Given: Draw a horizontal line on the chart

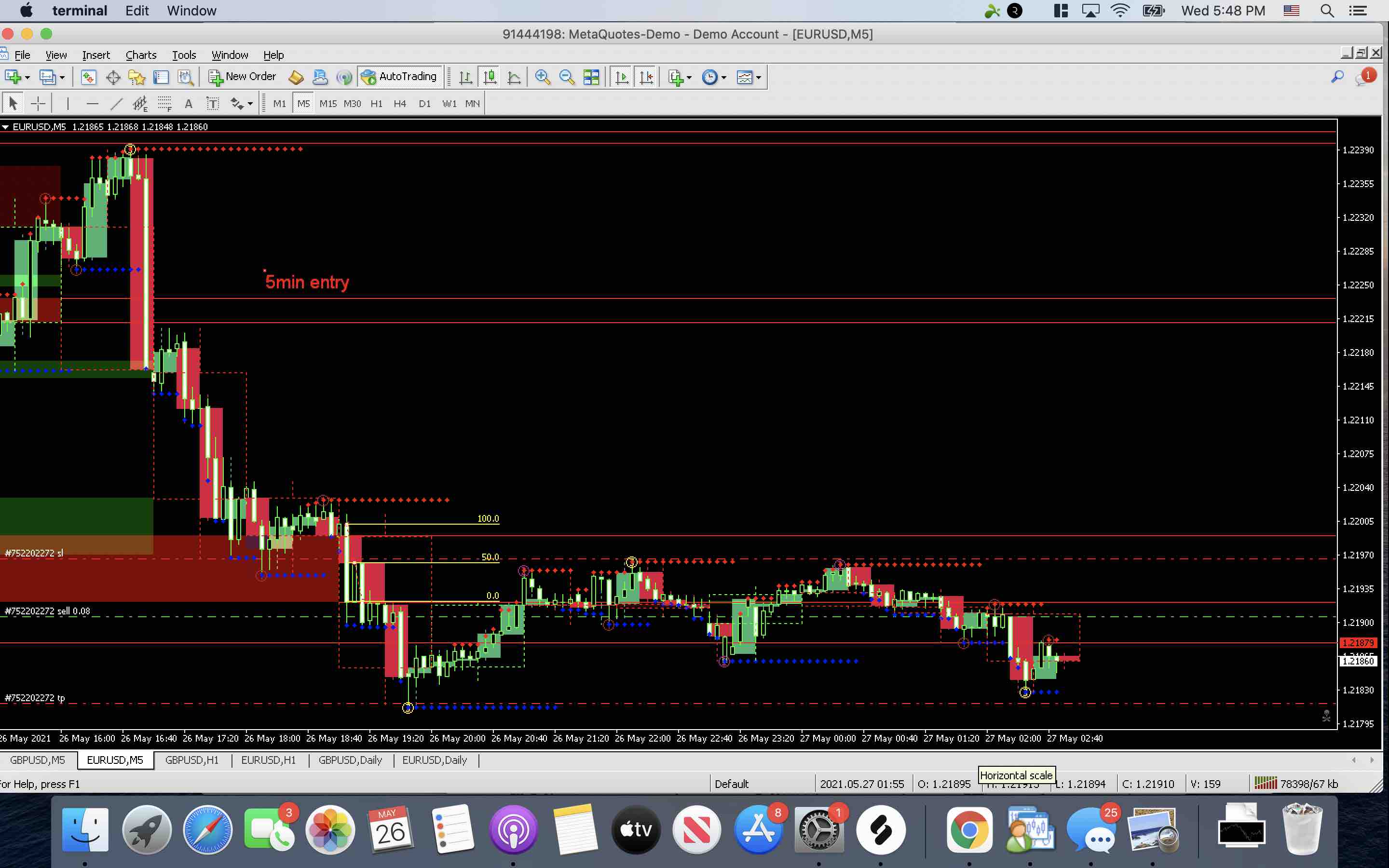Looking at the screenshot, I should pos(93,103).
